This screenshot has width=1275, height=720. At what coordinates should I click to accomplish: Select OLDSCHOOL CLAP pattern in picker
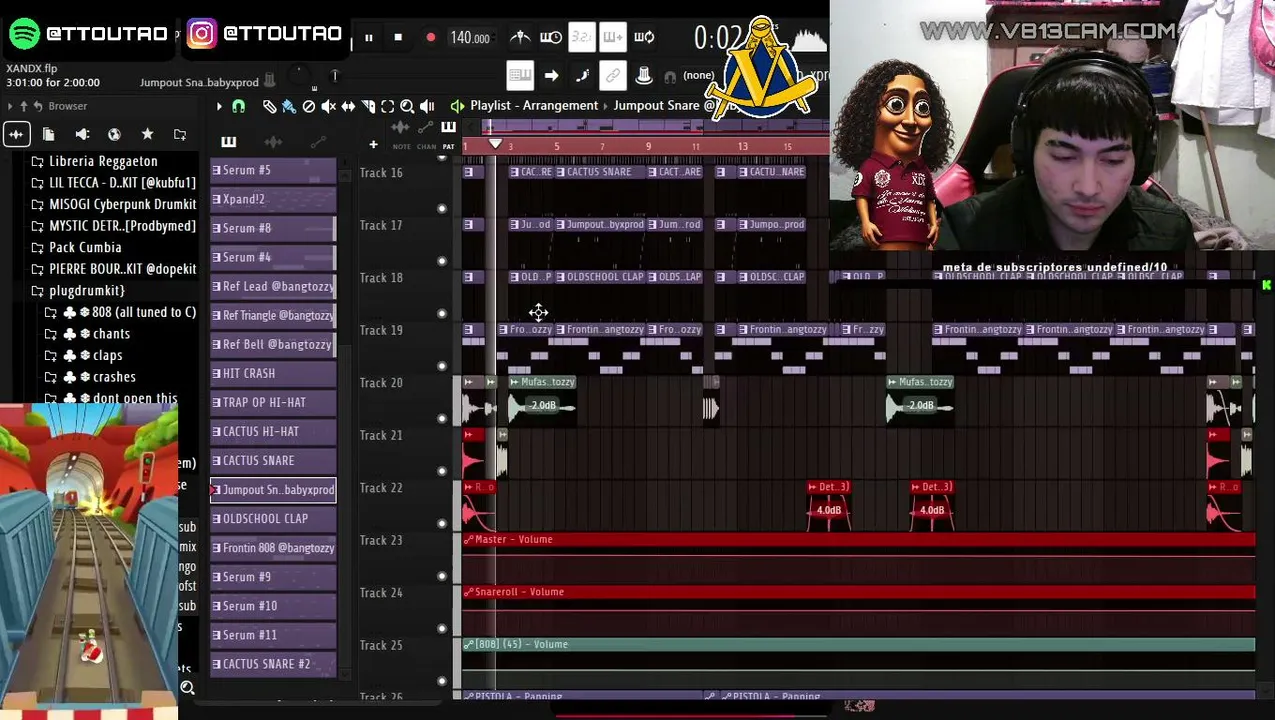(x=273, y=518)
